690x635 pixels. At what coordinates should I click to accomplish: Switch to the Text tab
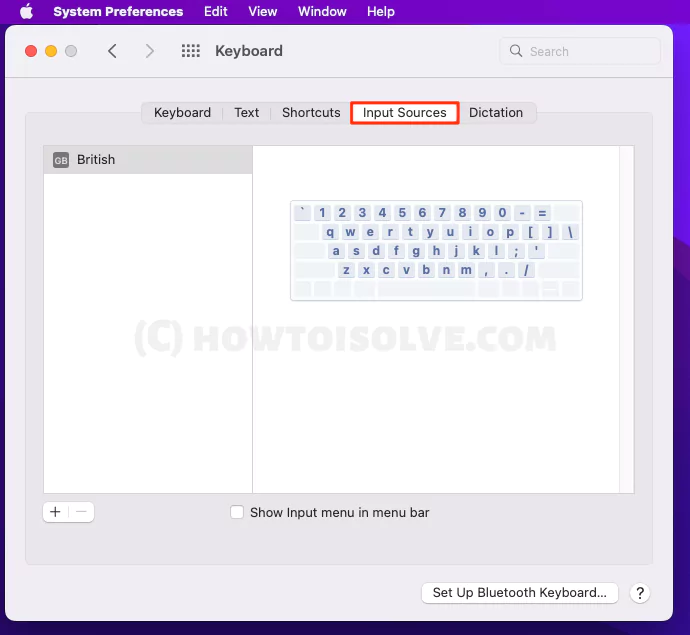point(246,113)
